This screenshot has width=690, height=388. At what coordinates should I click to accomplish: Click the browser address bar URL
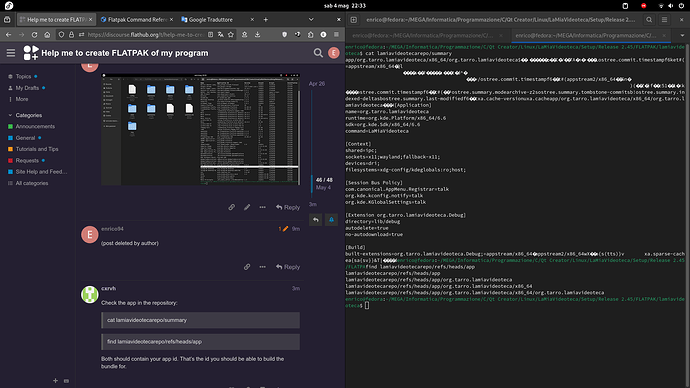coord(145,34)
